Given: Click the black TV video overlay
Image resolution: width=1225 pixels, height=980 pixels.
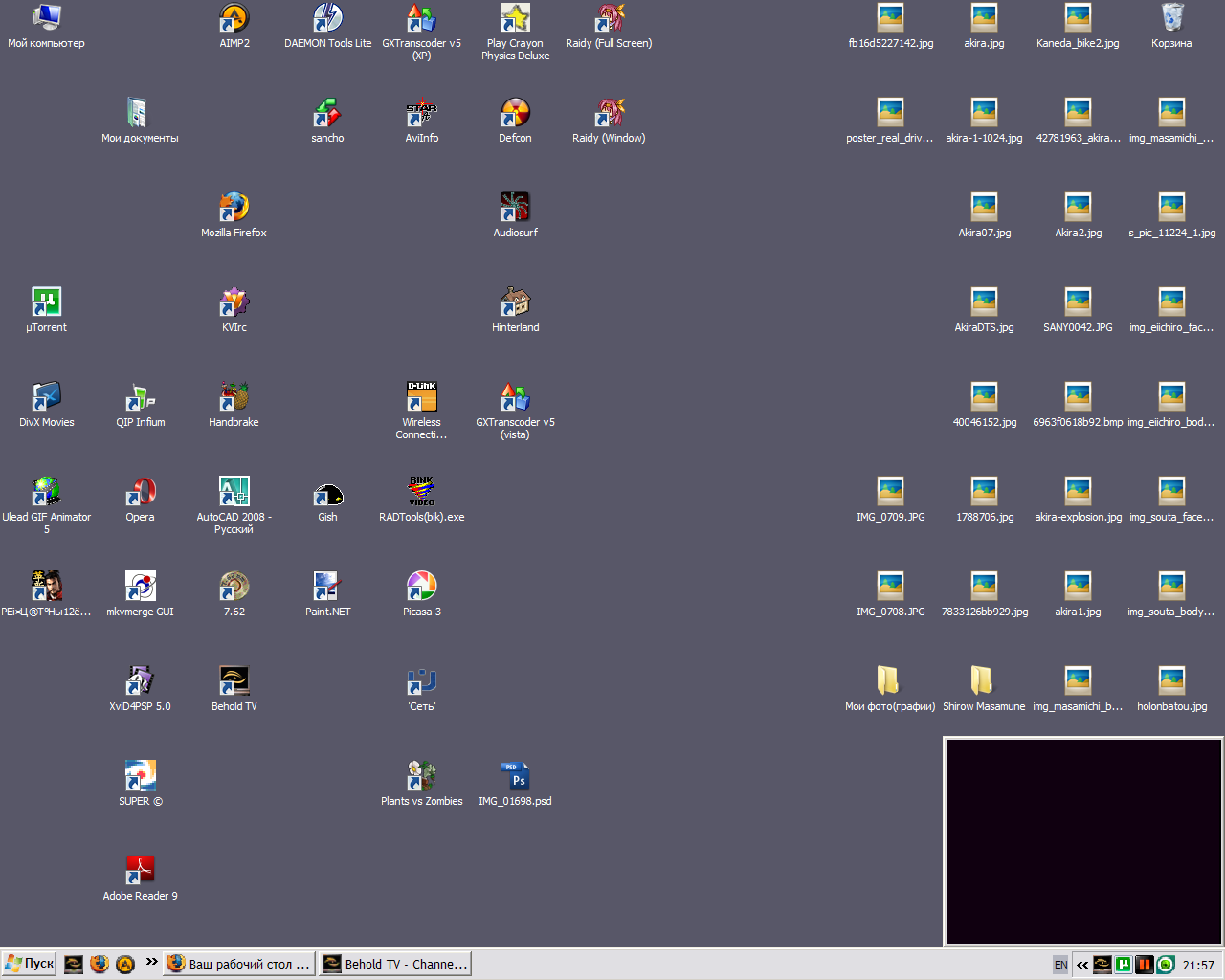Looking at the screenshot, I should [x=1083, y=841].
